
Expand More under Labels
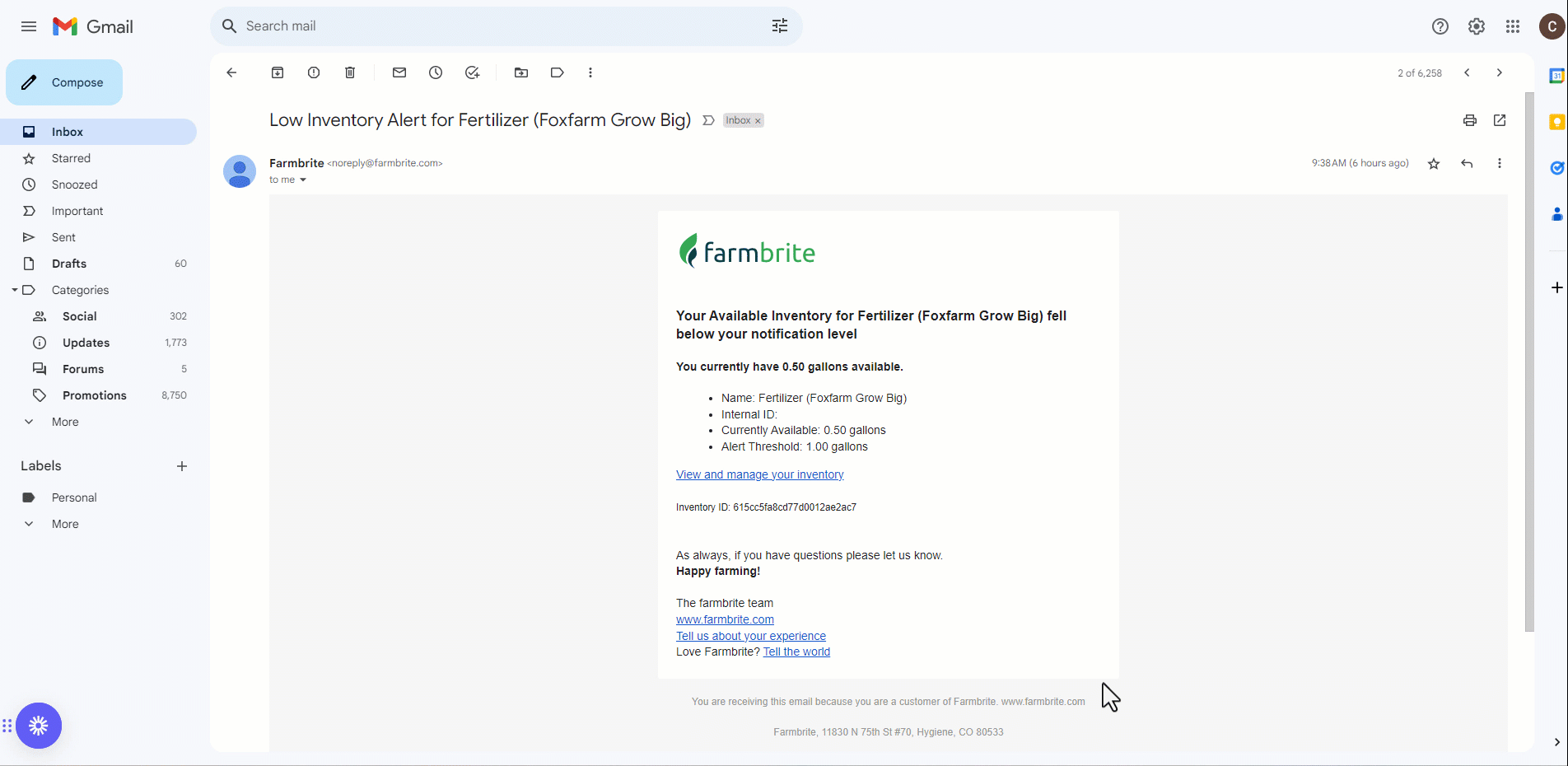65,524
